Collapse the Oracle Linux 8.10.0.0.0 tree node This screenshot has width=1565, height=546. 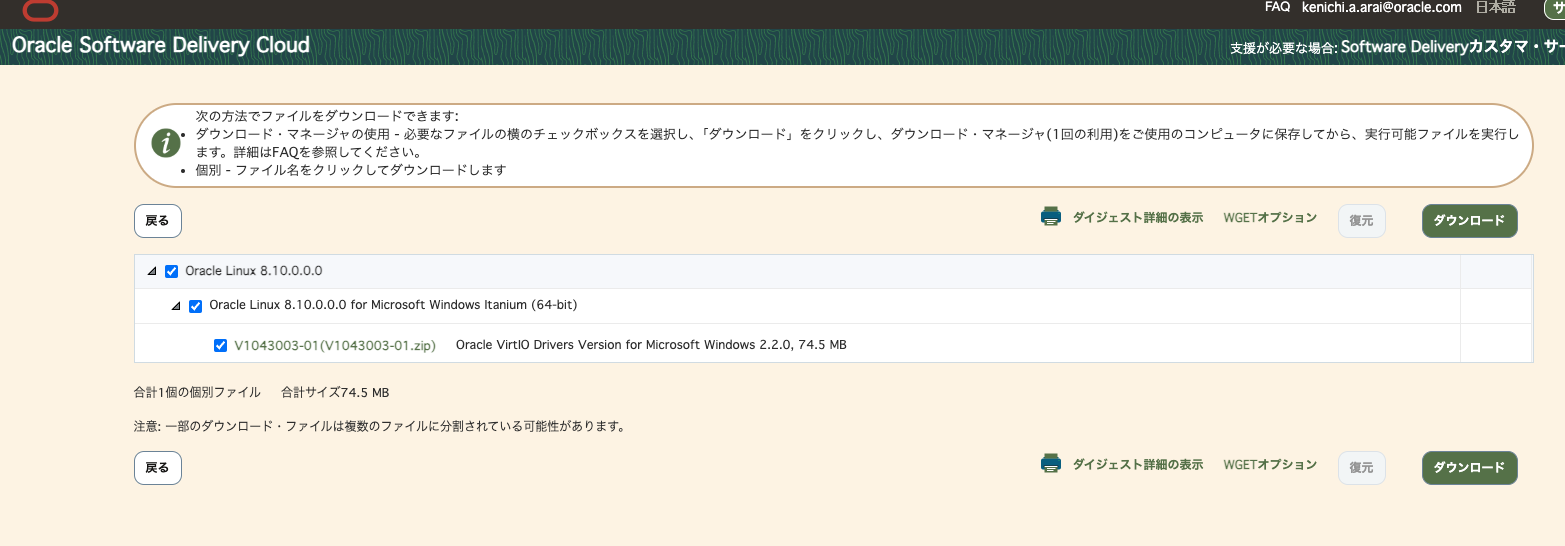pyautogui.click(x=152, y=272)
